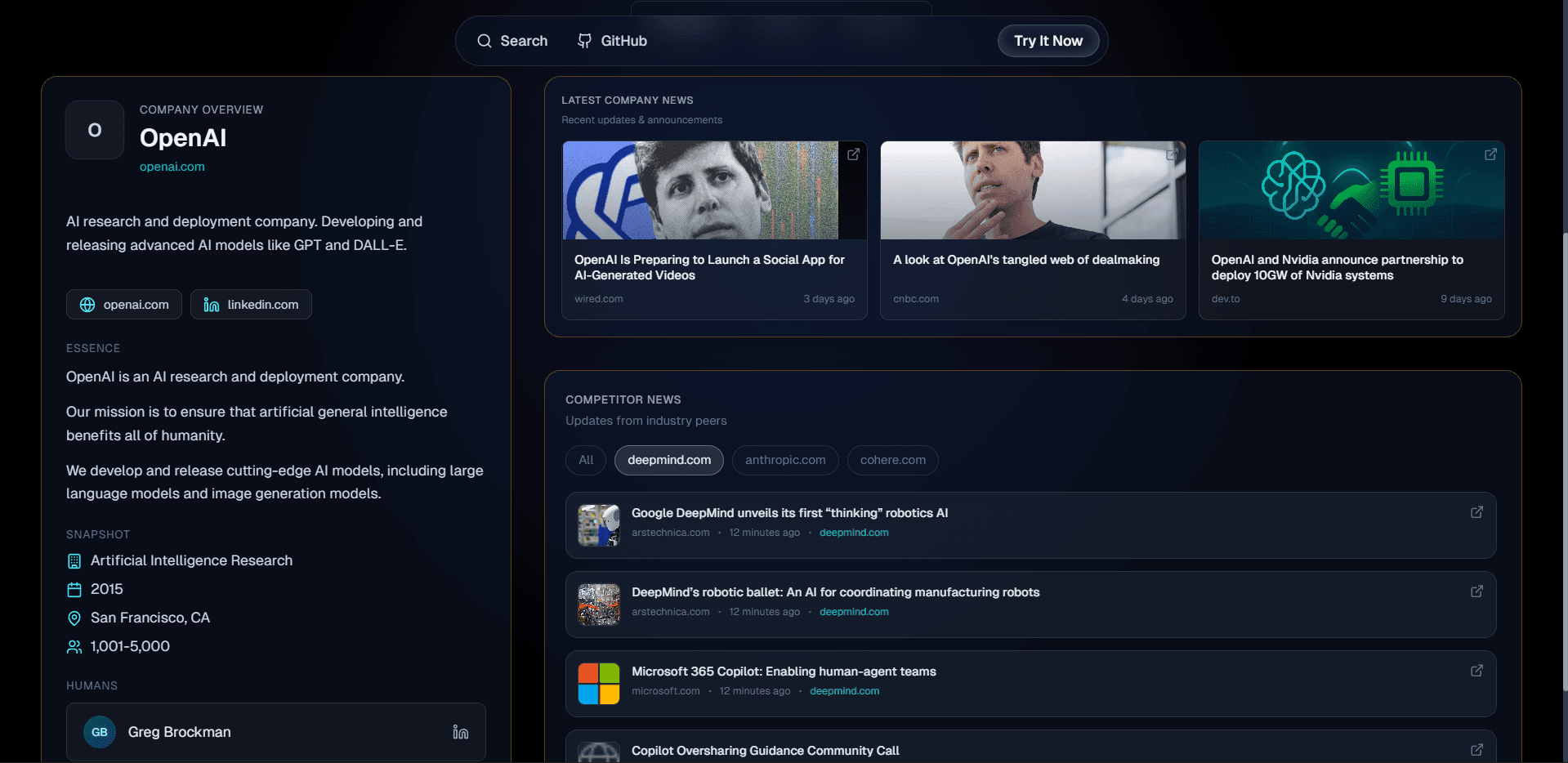
Task: Open the openai.com globe website button
Action: point(124,305)
